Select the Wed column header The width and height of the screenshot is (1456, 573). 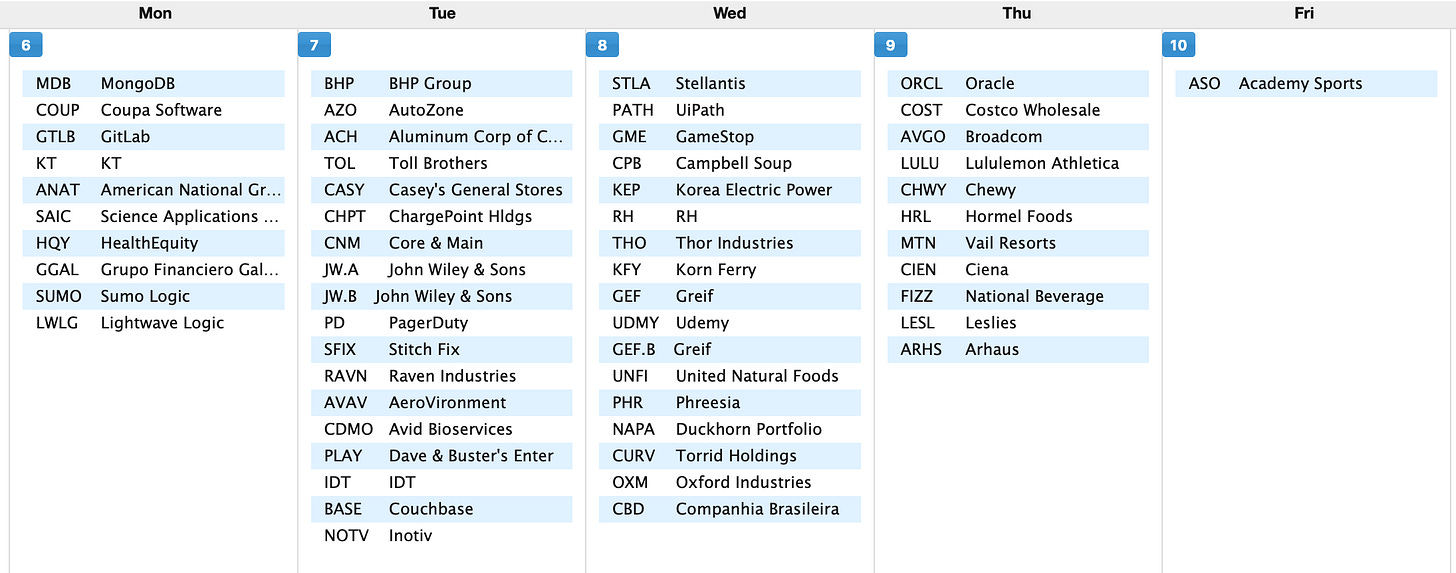[x=729, y=13]
